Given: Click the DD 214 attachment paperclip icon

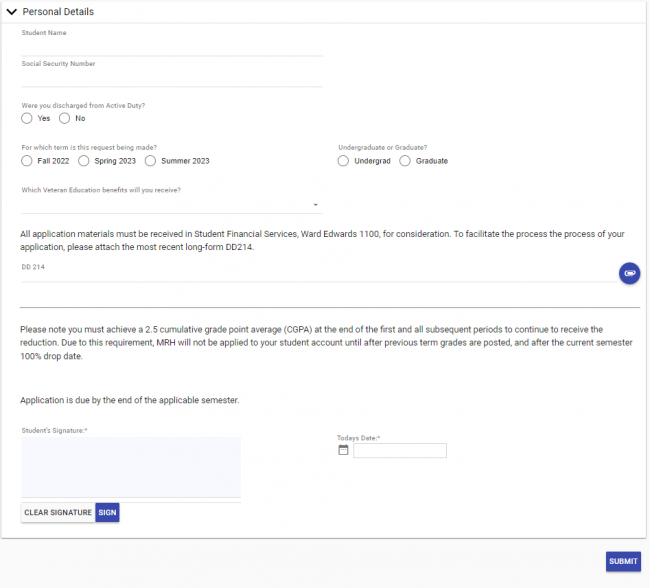Looking at the screenshot, I should point(629,272).
